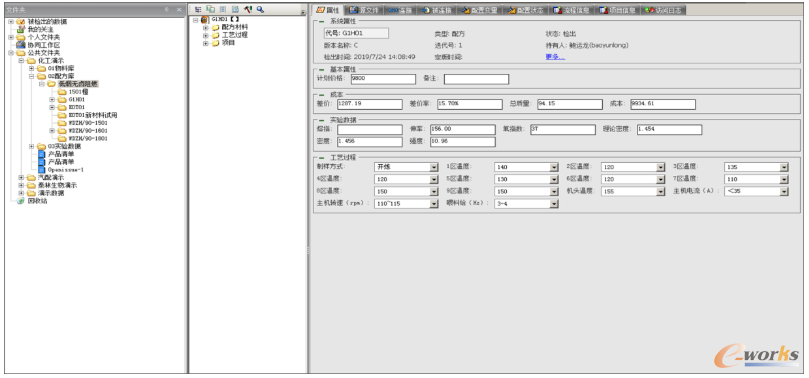Select the 泰林生物演示 folder
809x378 pixels.
[58, 185]
